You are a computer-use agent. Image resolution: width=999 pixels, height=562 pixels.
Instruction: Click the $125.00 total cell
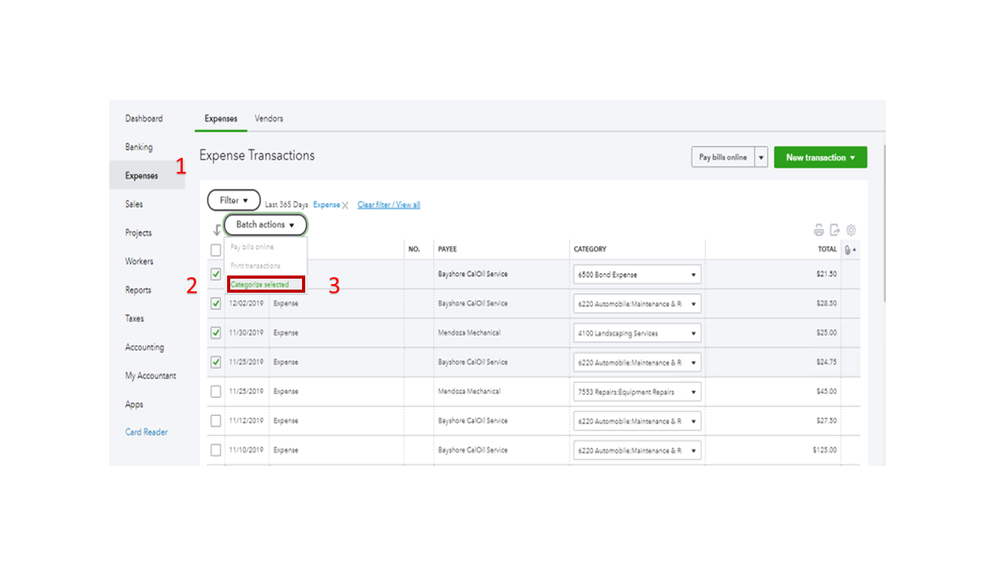pyautogui.click(x=824, y=450)
